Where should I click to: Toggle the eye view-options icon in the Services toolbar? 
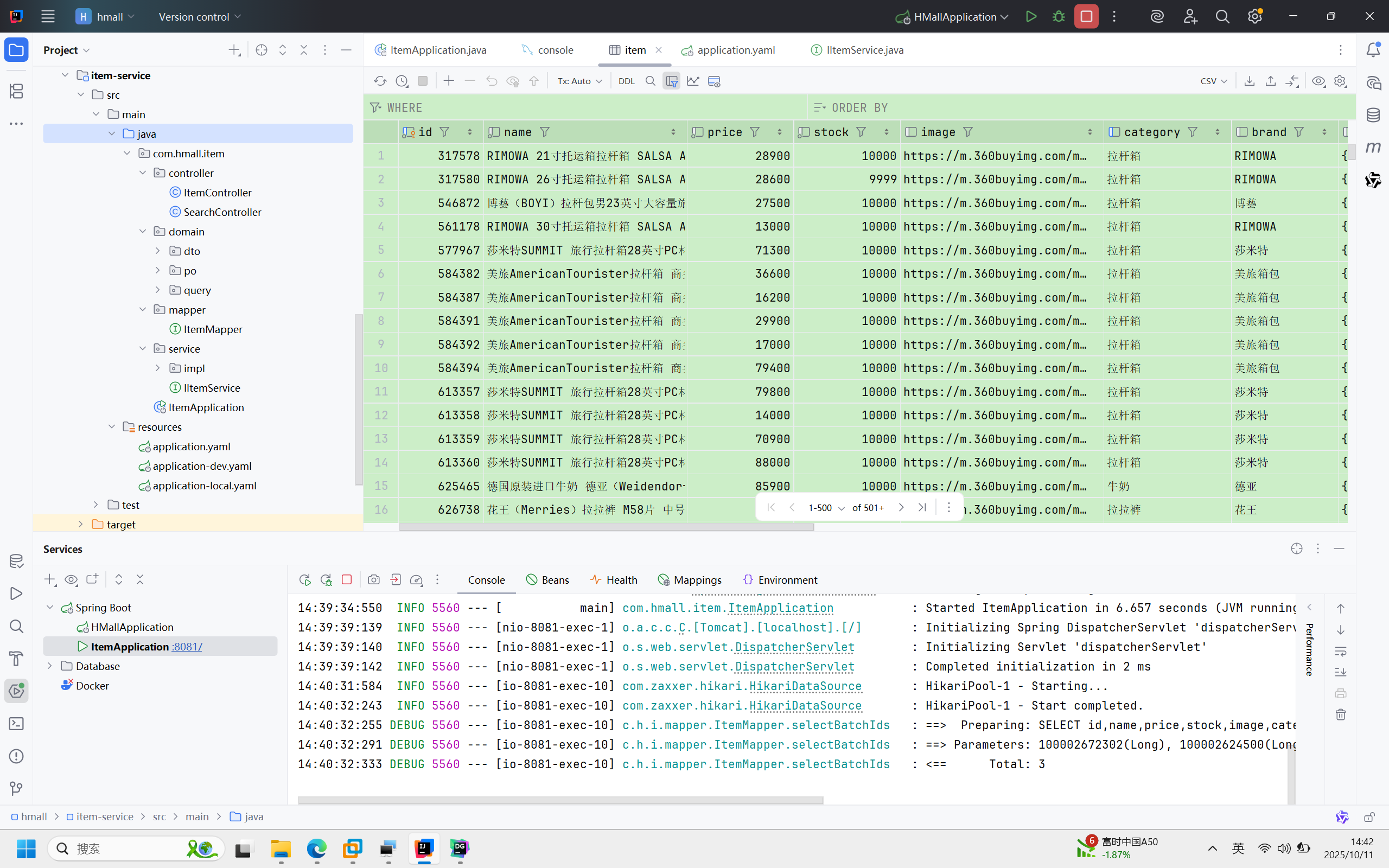point(71,579)
